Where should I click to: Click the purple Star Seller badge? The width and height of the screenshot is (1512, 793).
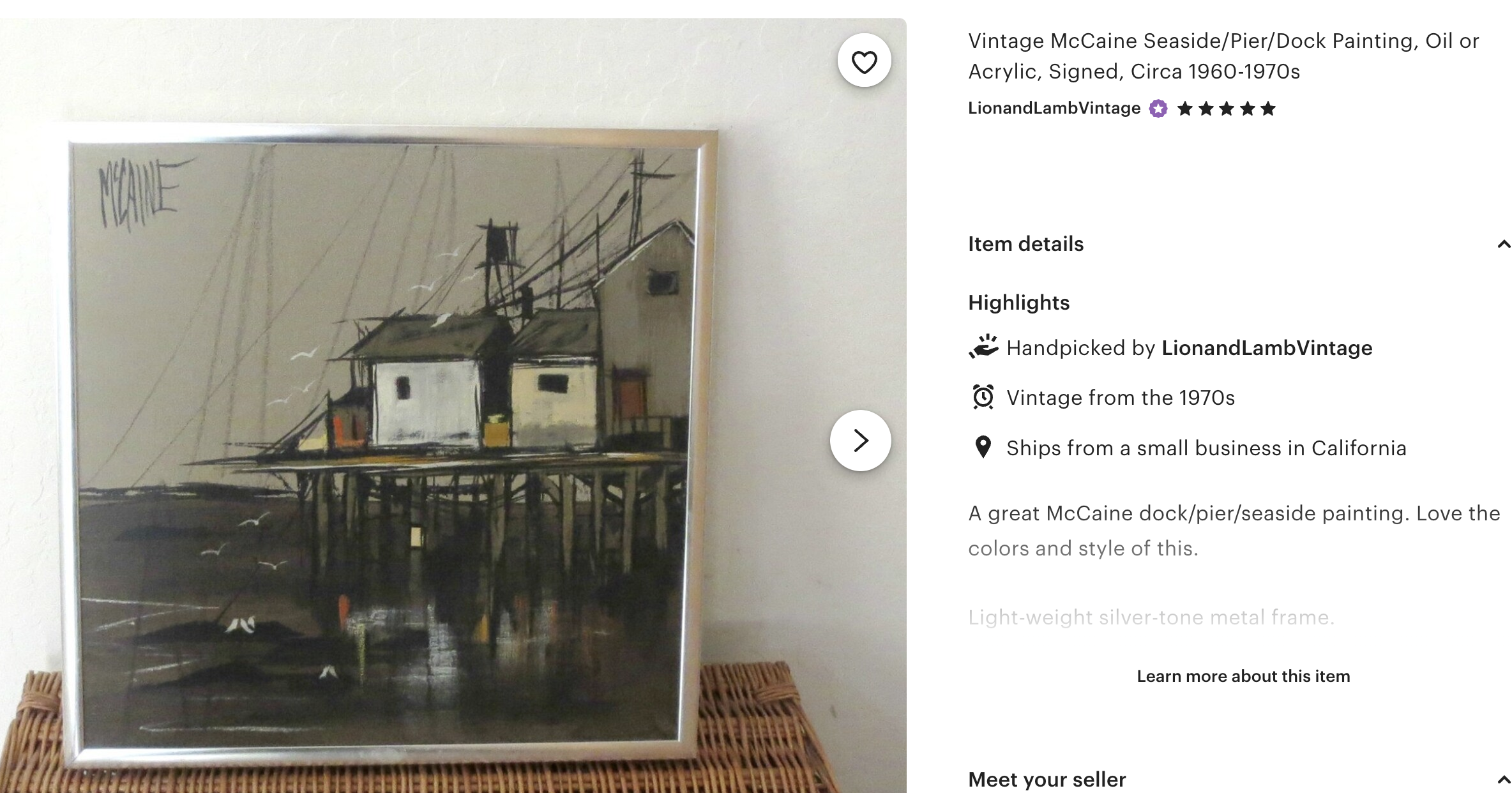(x=1158, y=109)
